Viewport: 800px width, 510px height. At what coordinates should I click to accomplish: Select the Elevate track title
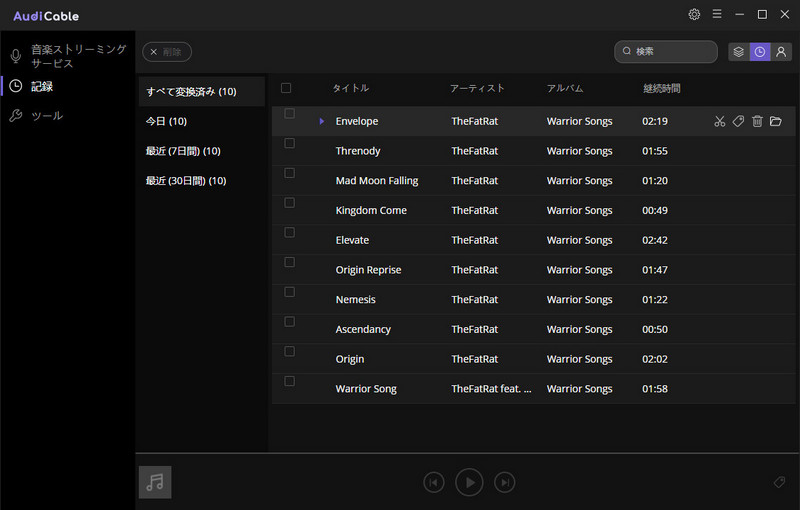click(352, 240)
